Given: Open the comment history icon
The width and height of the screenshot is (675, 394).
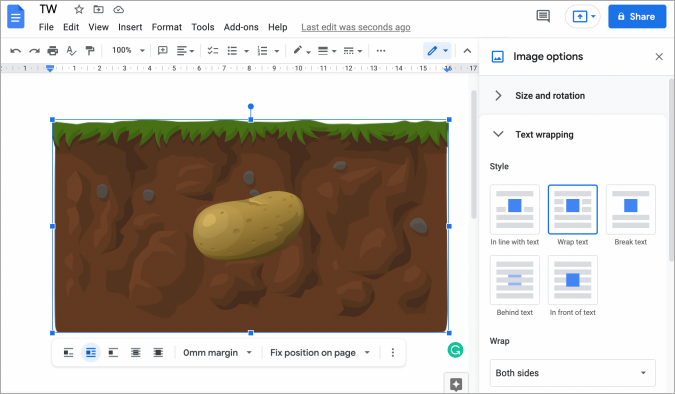Looking at the screenshot, I should [543, 16].
